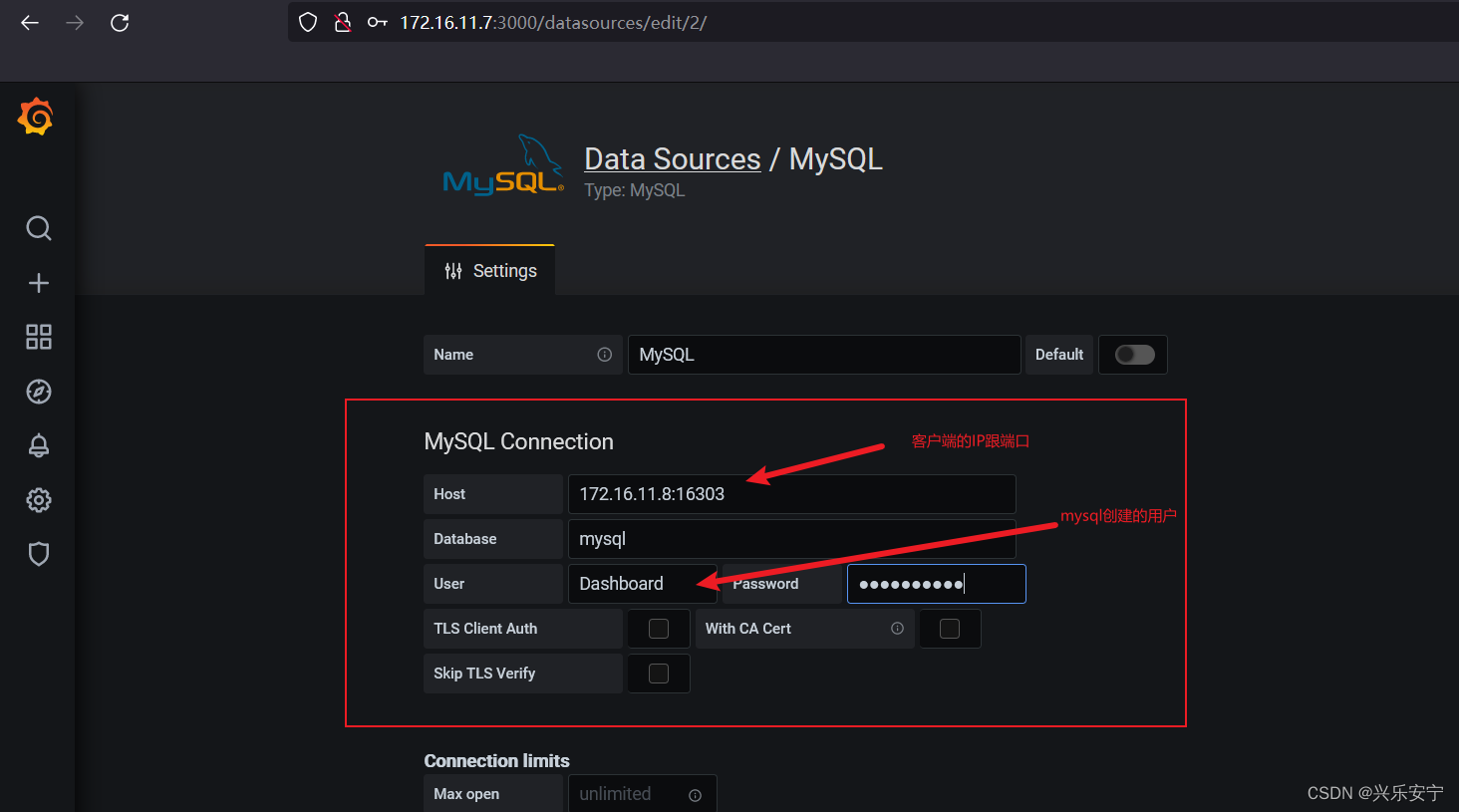Open the Server Admin shield icon
The width and height of the screenshot is (1459, 812).
tap(39, 554)
